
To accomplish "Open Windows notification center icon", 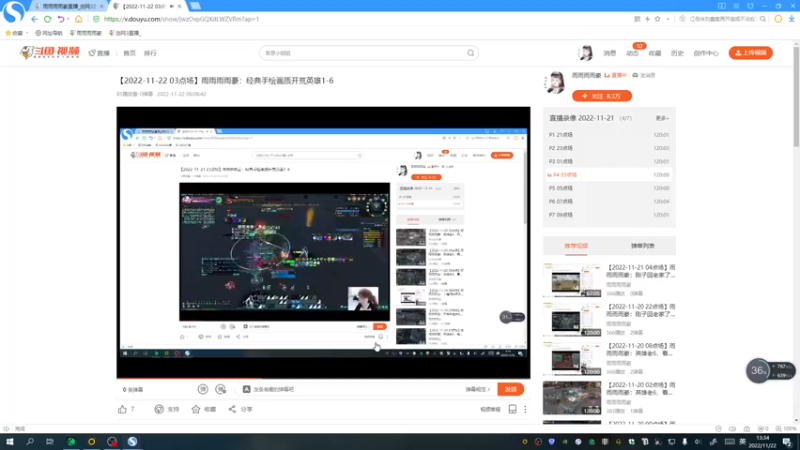I will (x=788, y=442).
